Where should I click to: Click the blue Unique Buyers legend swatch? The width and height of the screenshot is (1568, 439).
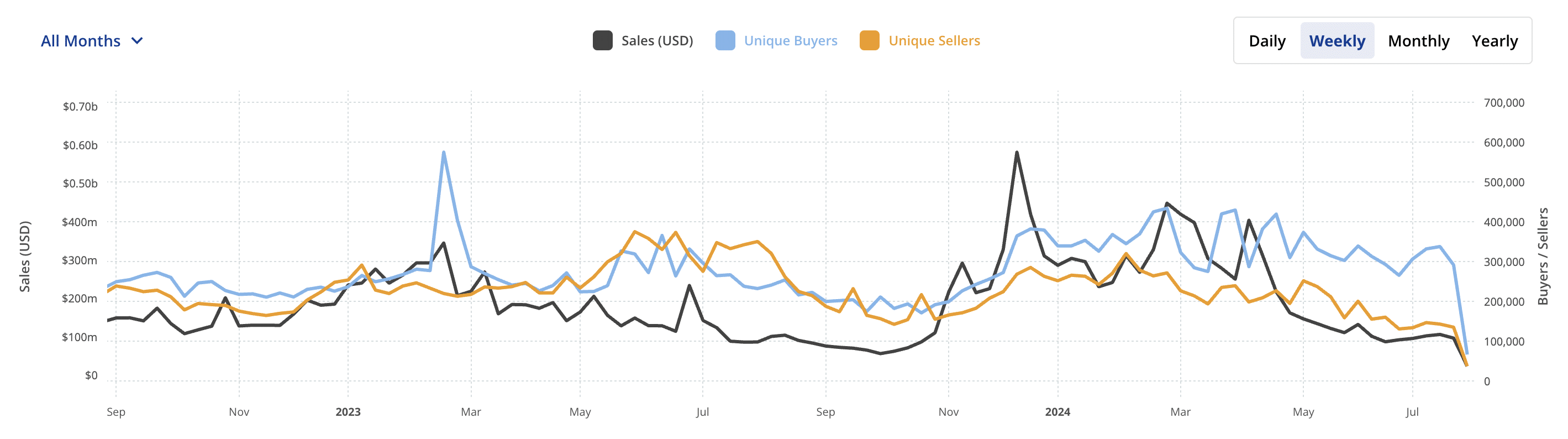[725, 41]
